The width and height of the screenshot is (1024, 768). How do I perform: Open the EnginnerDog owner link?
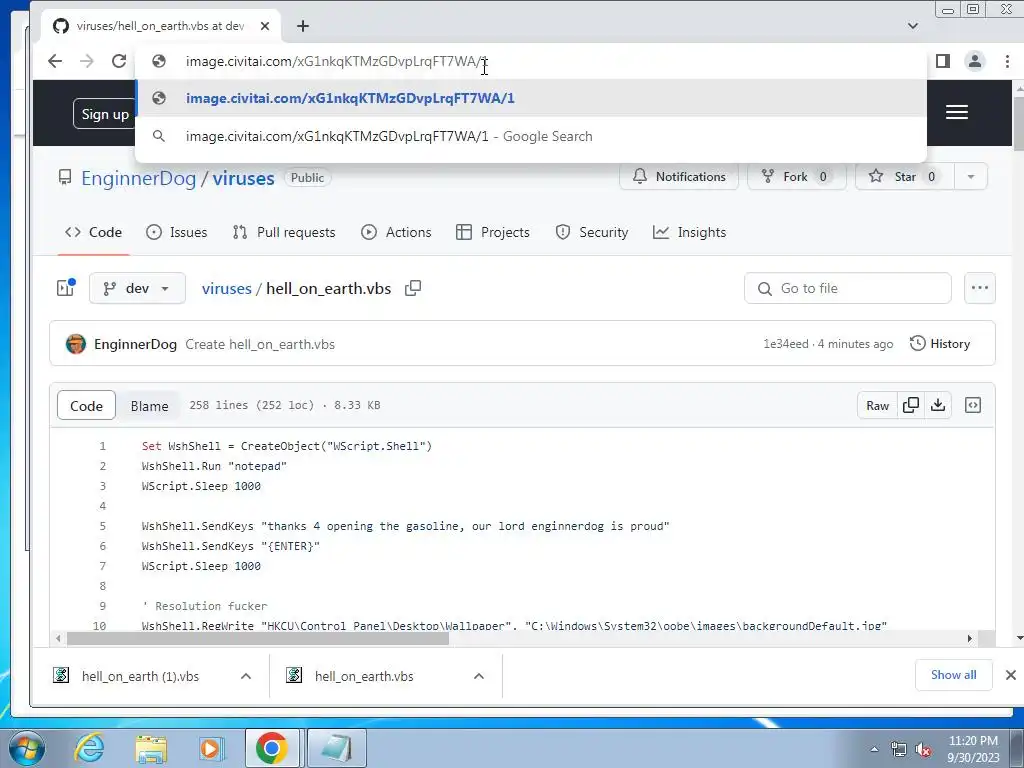click(x=138, y=178)
